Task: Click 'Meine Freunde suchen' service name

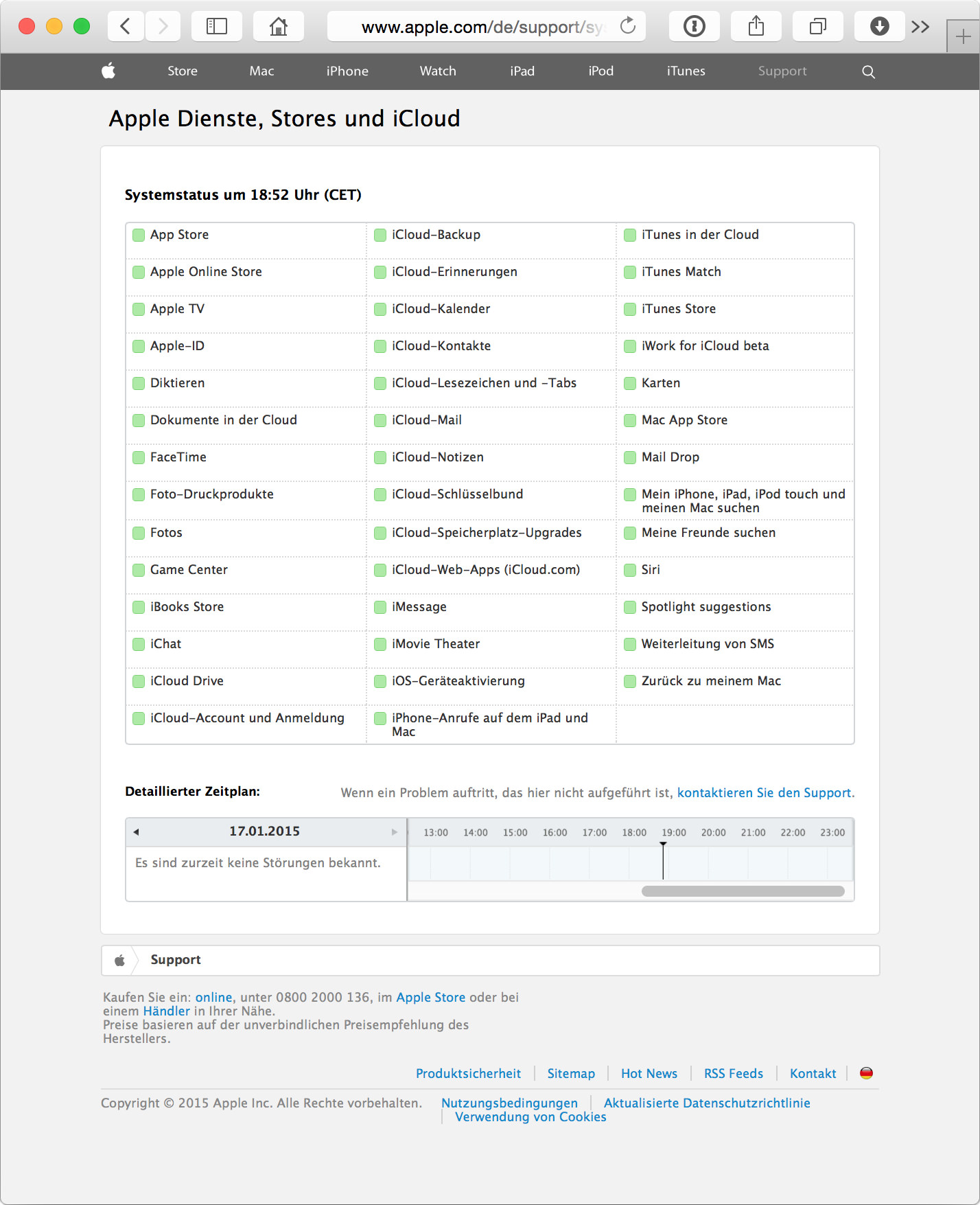Action: [708, 533]
